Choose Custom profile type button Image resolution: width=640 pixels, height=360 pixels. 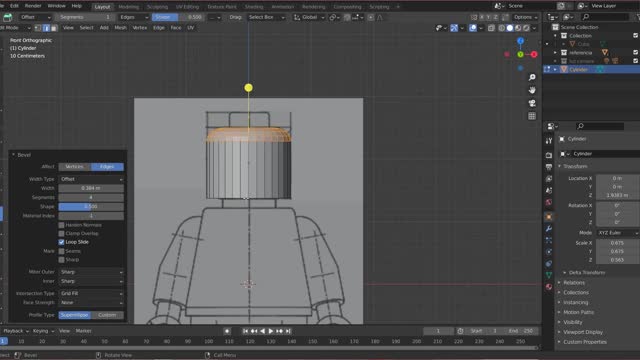pyautogui.click(x=107, y=315)
